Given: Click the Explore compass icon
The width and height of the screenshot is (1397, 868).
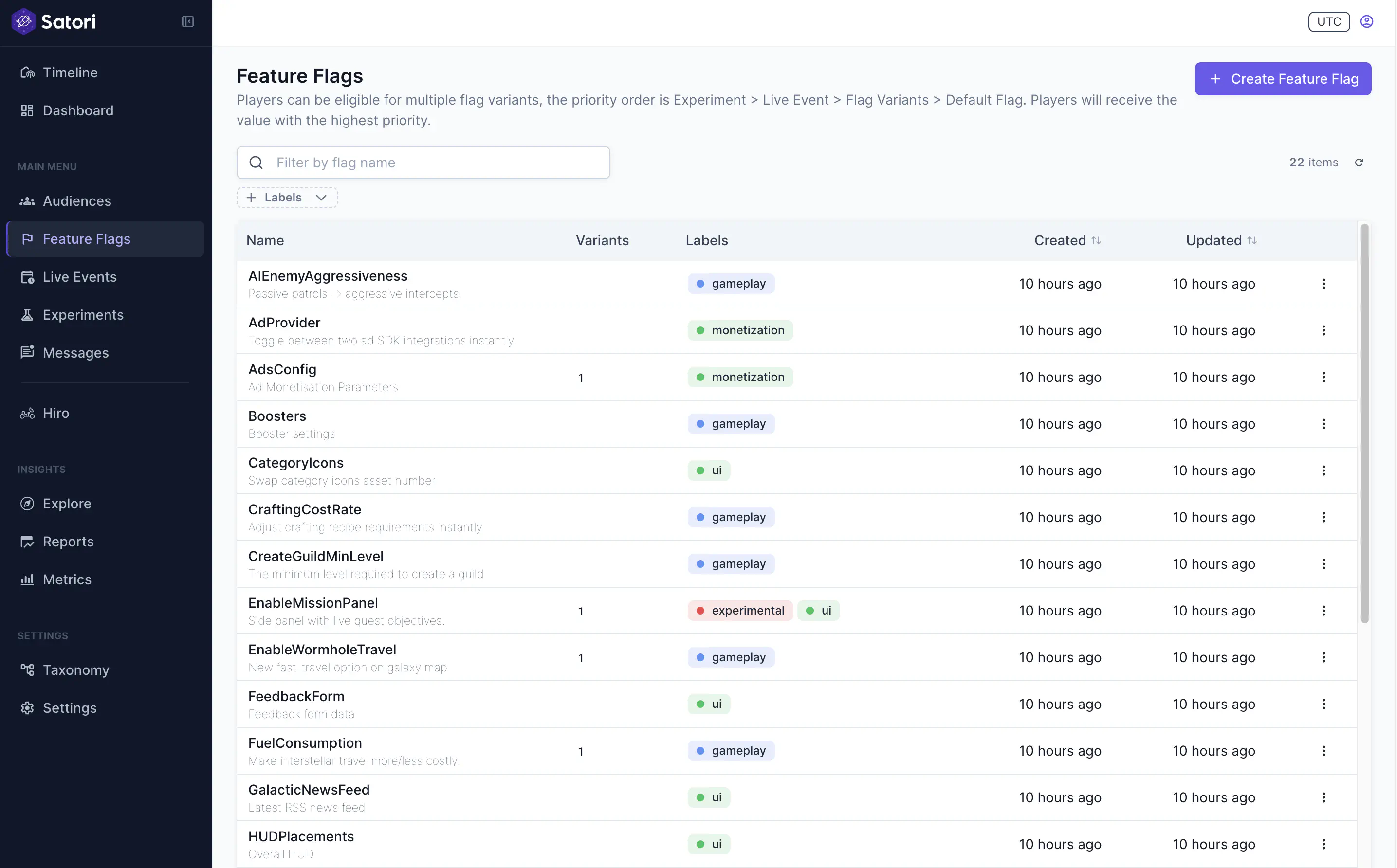Looking at the screenshot, I should click(28, 504).
